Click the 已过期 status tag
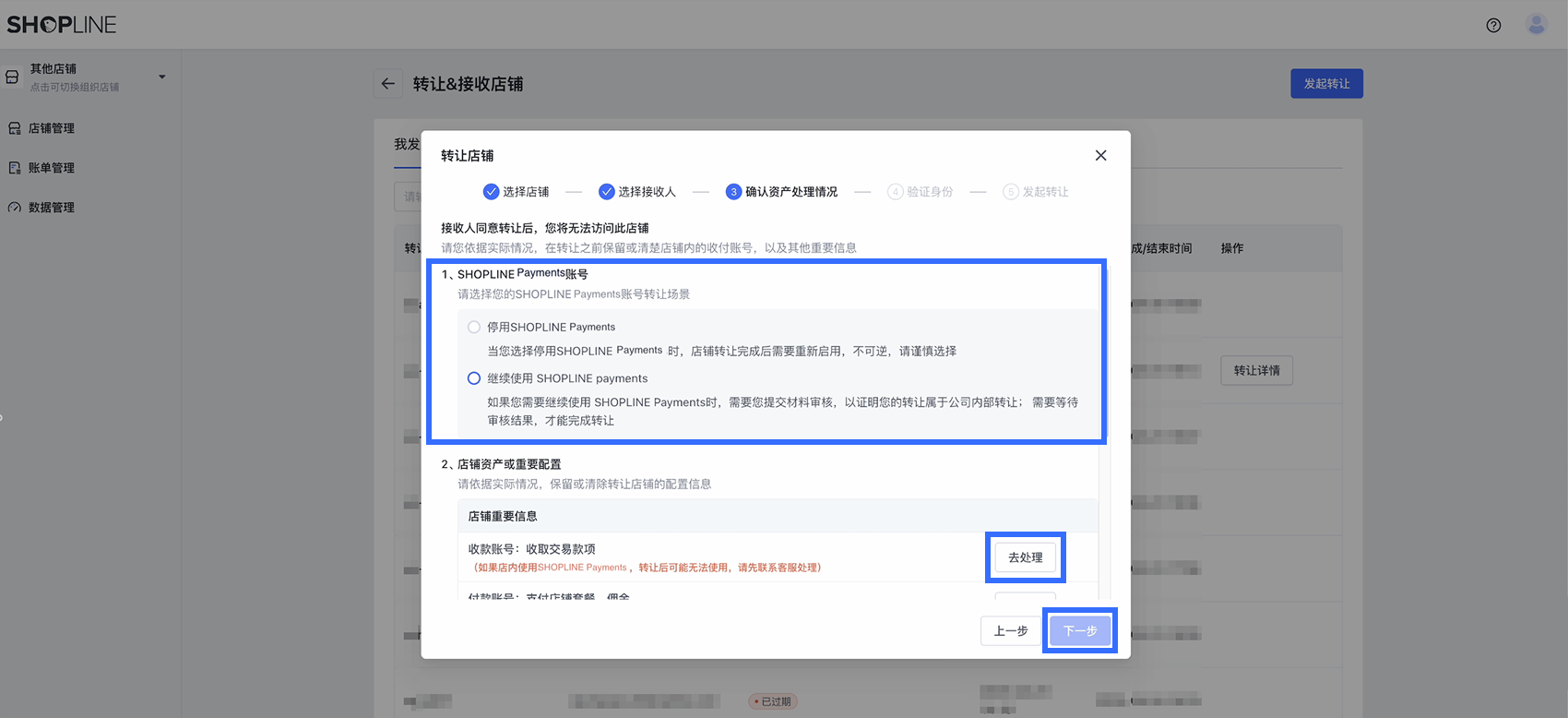The height and width of the screenshot is (718, 1568). [772, 701]
